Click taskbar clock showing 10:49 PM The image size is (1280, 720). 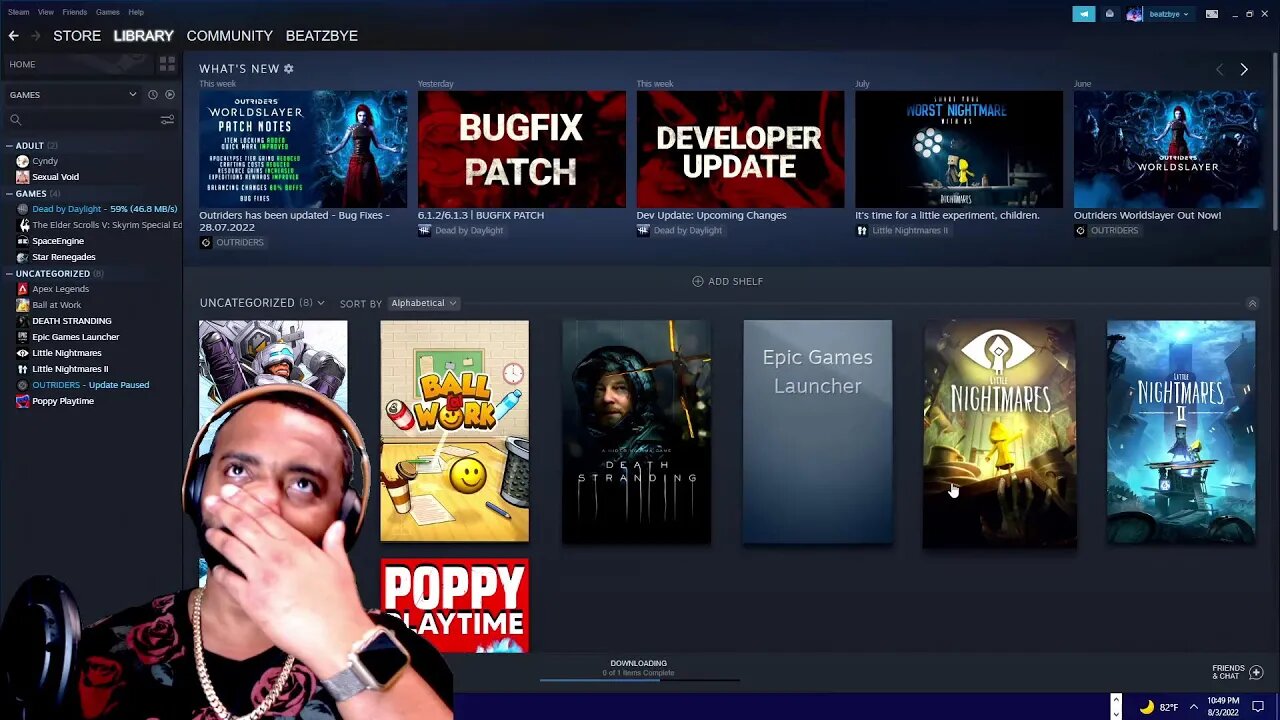[x=1221, y=707]
